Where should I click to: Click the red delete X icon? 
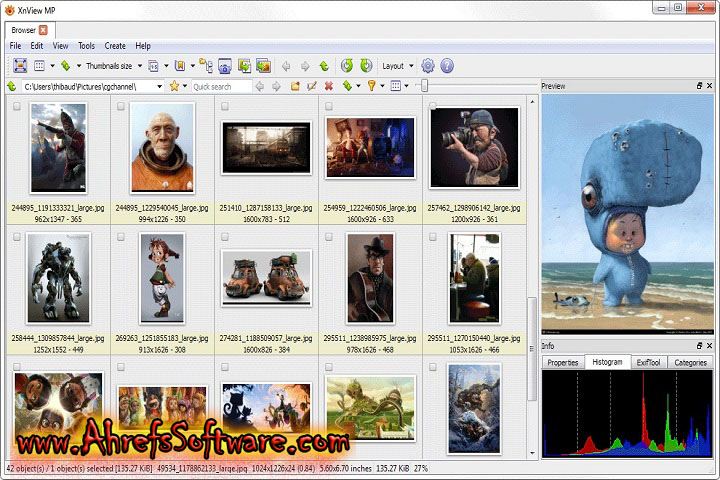(x=328, y=87)
